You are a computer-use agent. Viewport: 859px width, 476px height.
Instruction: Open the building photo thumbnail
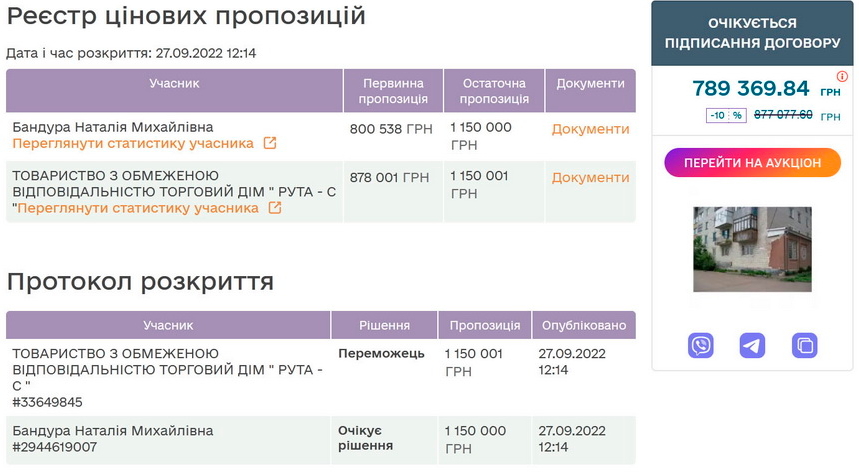[x=752, y=249]
